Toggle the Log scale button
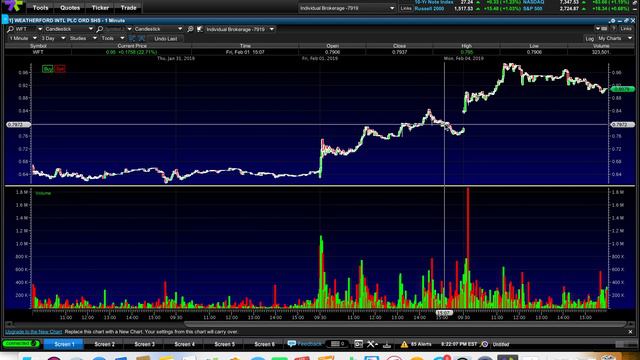Image resolution: width=640 pixels, height=360 pixels. 589,39
